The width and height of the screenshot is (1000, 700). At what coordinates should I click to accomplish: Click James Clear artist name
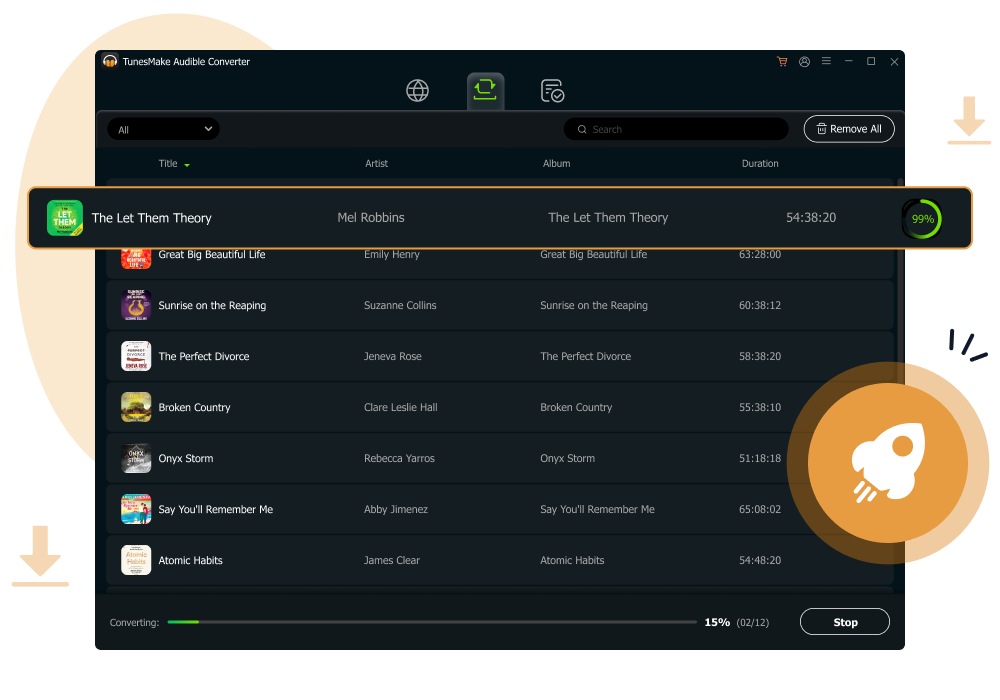click(392, 560)
